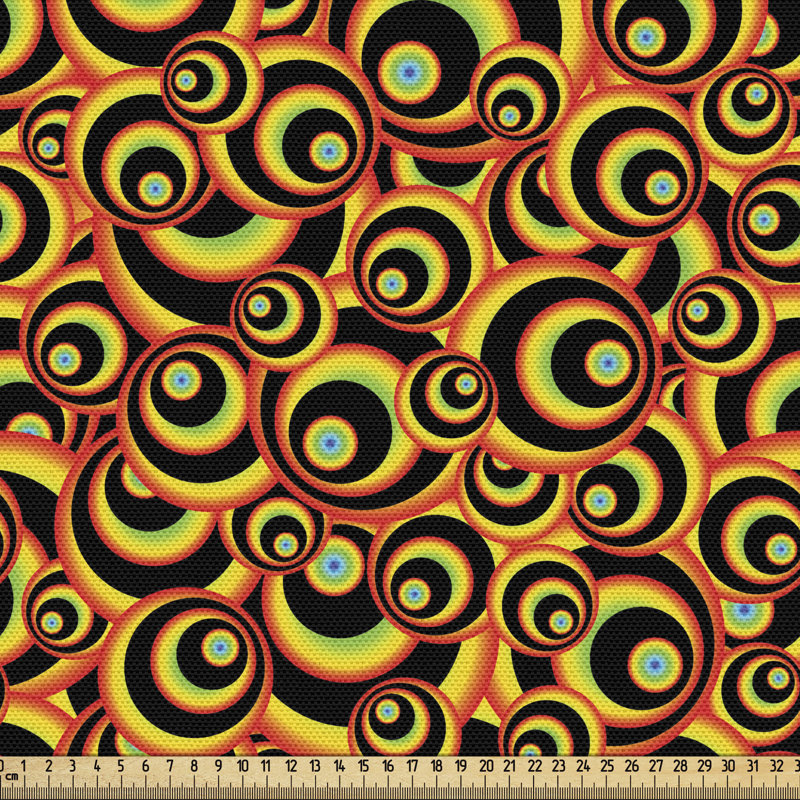Click the ruler number 28
800x800 pixels.
click(x=680, y=766)
